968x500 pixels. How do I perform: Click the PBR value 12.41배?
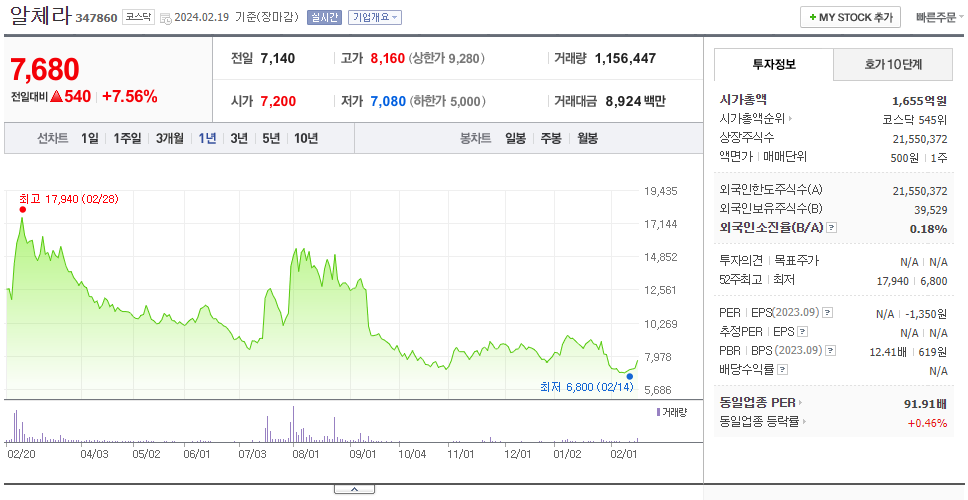[888, 352]
